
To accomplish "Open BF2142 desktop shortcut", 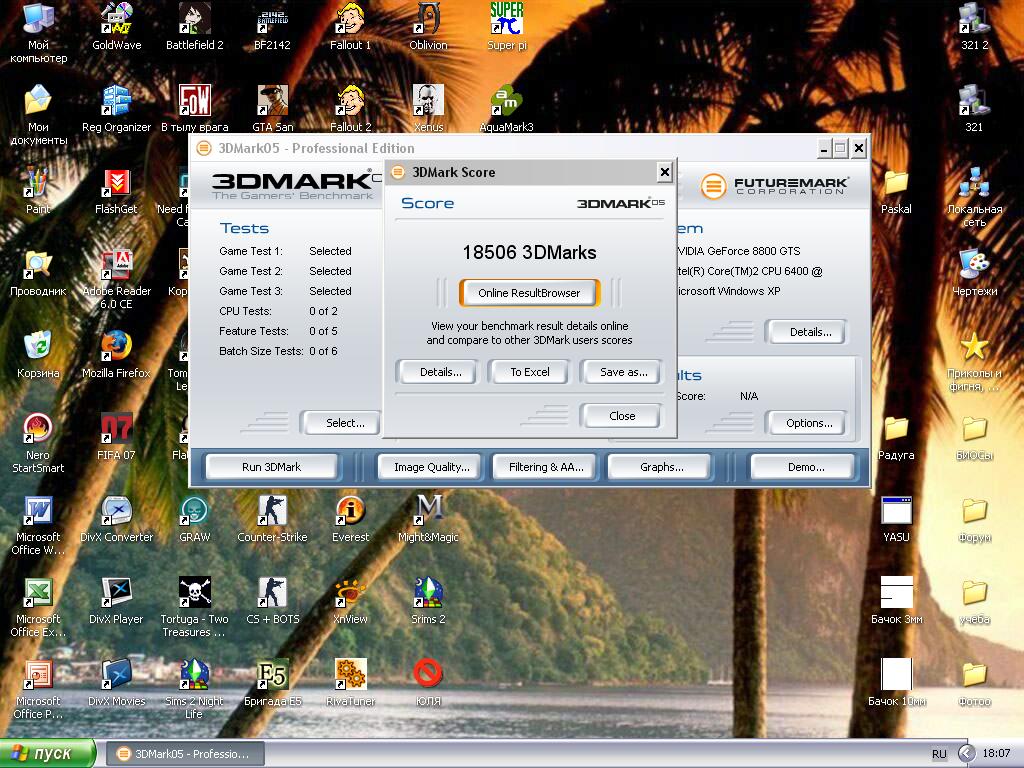I will (x=272, y=27).
